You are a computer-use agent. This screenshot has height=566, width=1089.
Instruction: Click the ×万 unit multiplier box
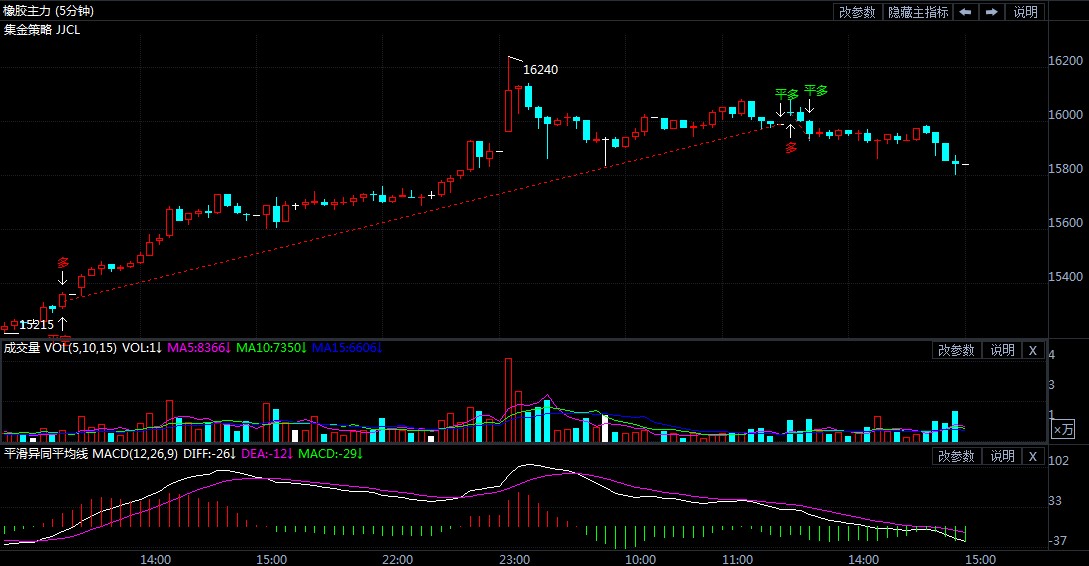pyautogui.click(x=1062, y=429)
